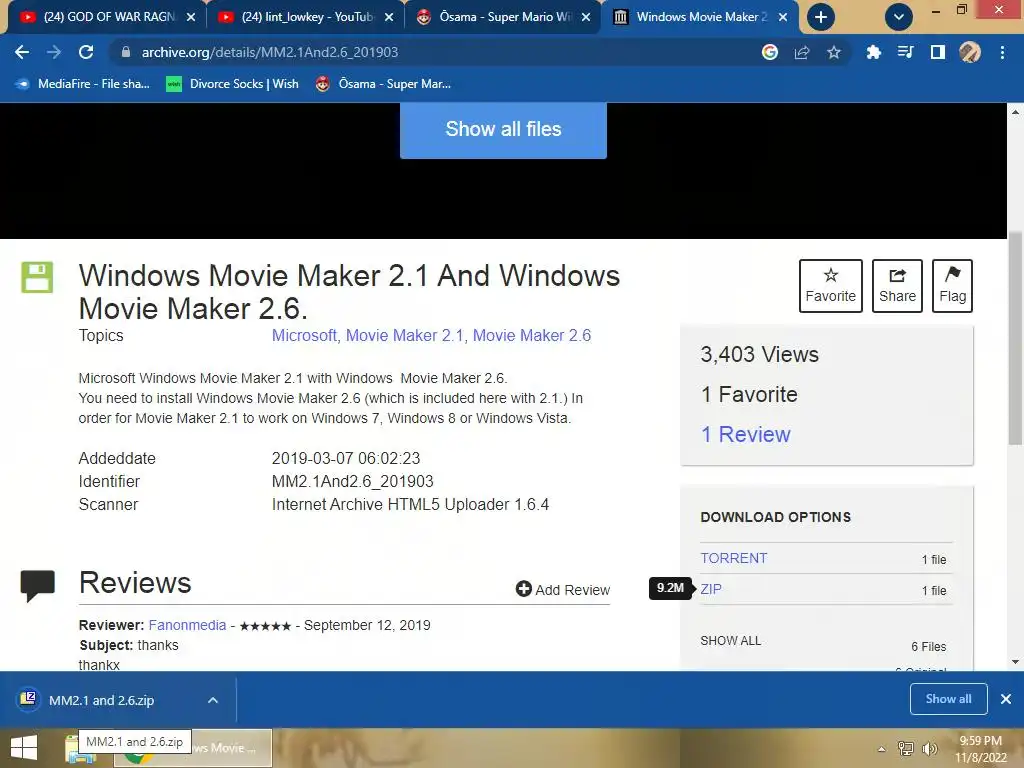Expand the download item options chevron
This screenshot has width=1024, height=768.
pyautogui.click(x=213, y=700)
